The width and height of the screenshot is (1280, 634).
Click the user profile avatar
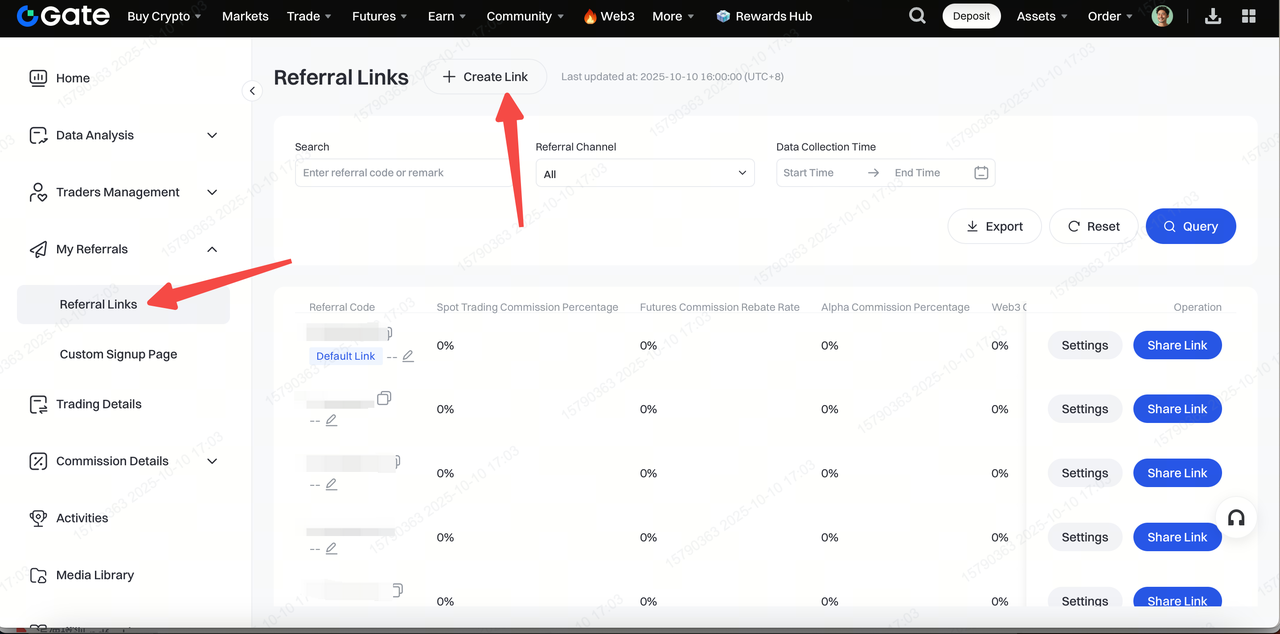point(1162,16)
